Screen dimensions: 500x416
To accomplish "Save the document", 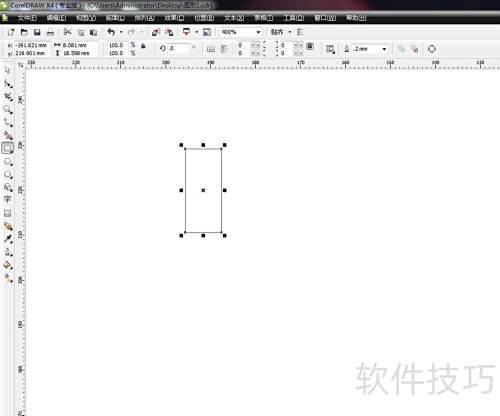I will (x=37, y=32).
